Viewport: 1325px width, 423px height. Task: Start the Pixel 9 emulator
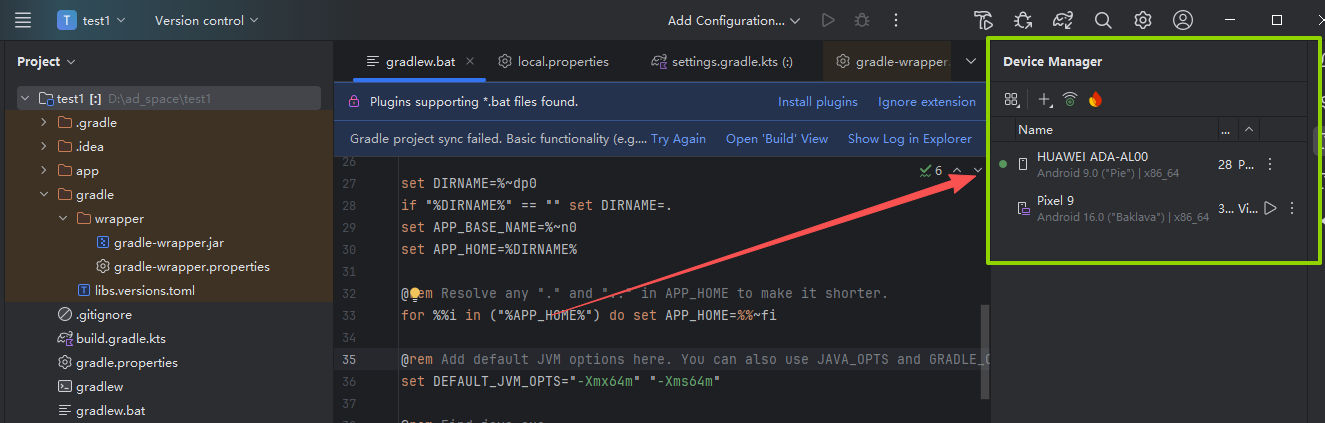click(x=1270, y=208)
